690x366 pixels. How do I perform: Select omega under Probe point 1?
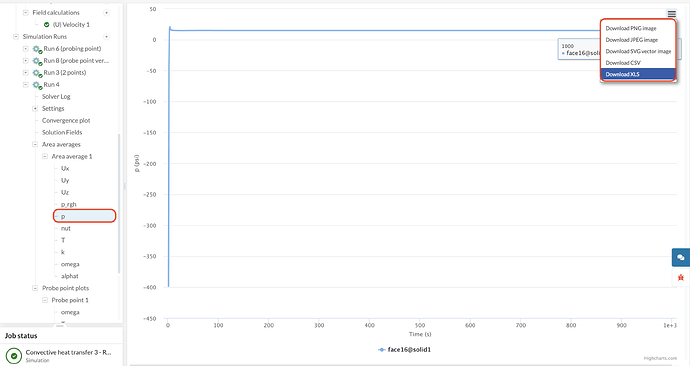tap(70, 312)
